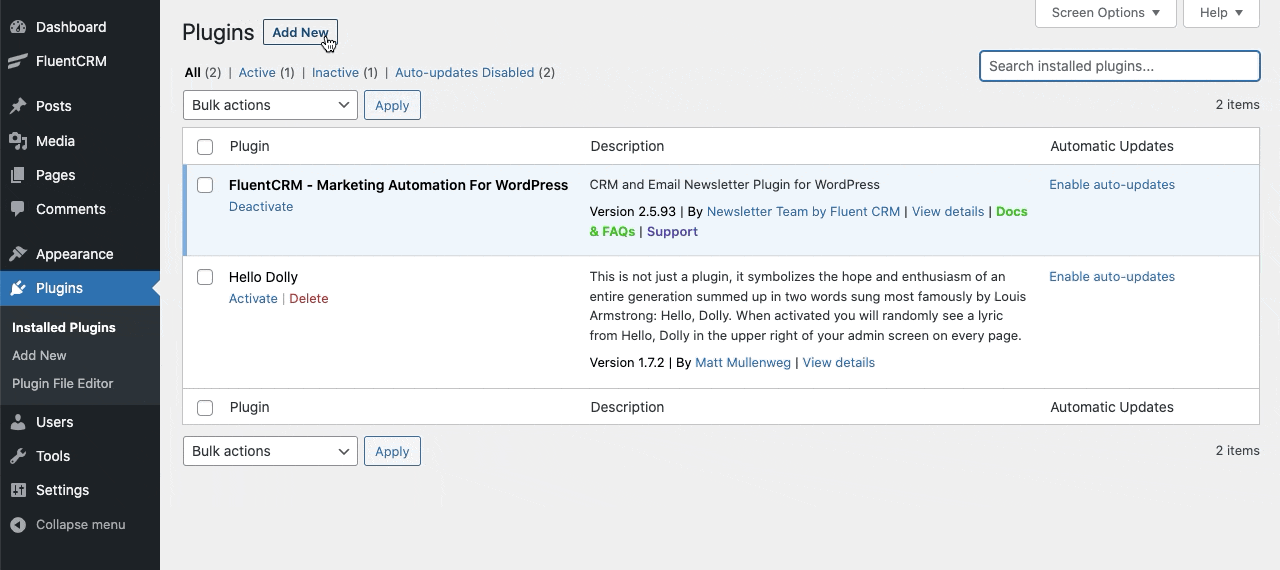Deactivate the FluentCRM plugin
1280x570 pixels.
coord(261,206)
